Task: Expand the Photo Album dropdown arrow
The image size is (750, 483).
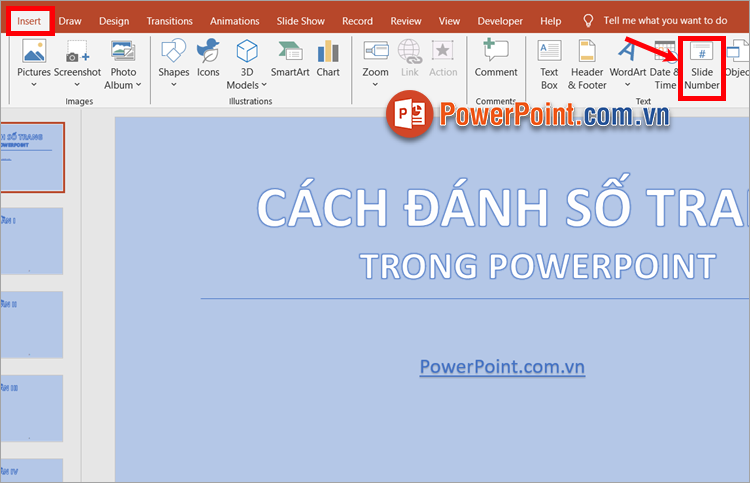Action: [x=139, y=85]
